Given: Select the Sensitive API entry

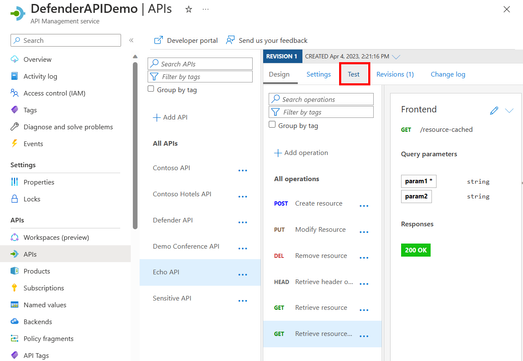Looking at the screenshot, I should tap(172, 298).
